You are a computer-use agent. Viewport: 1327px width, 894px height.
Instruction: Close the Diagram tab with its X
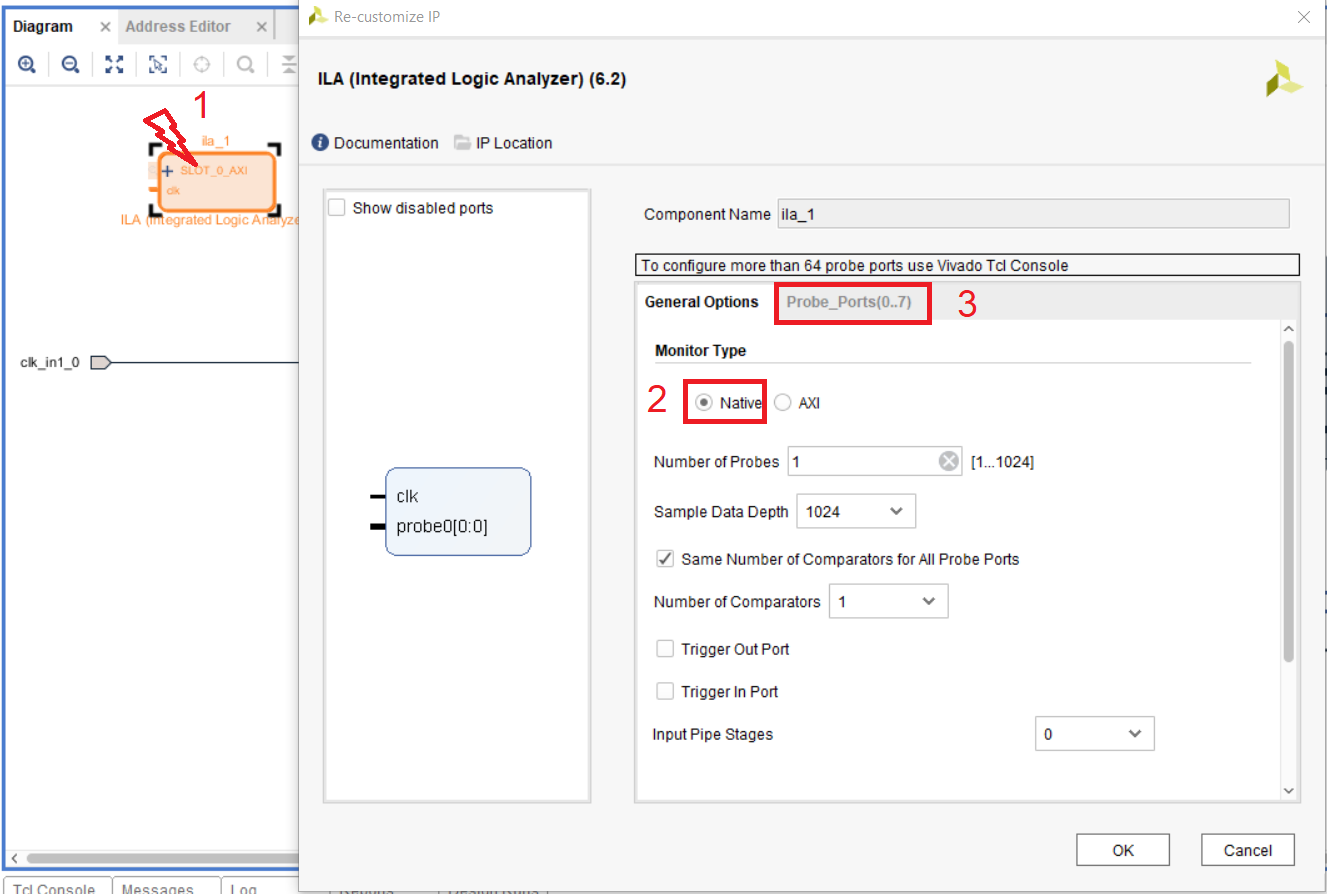point(105,27)
